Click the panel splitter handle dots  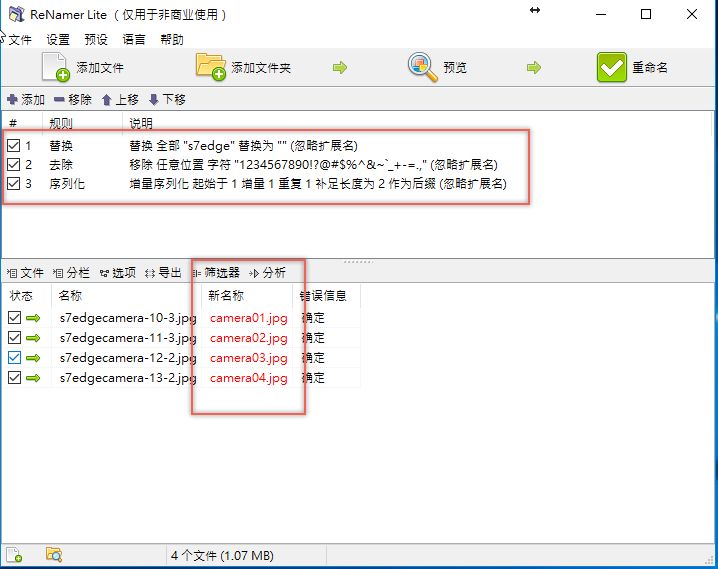tap(358, 261)
